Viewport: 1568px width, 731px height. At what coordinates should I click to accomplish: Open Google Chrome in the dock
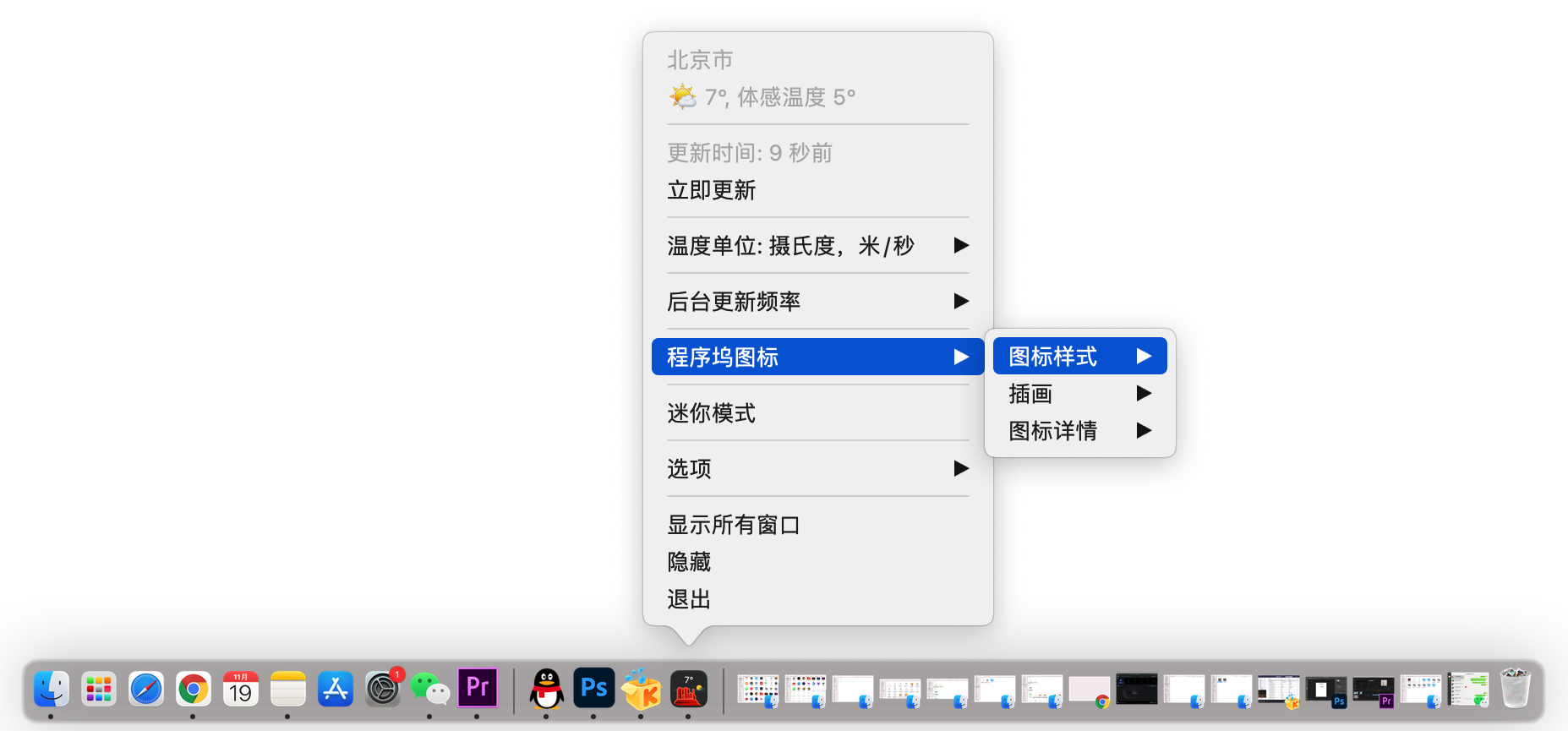(x=193, y=689)
